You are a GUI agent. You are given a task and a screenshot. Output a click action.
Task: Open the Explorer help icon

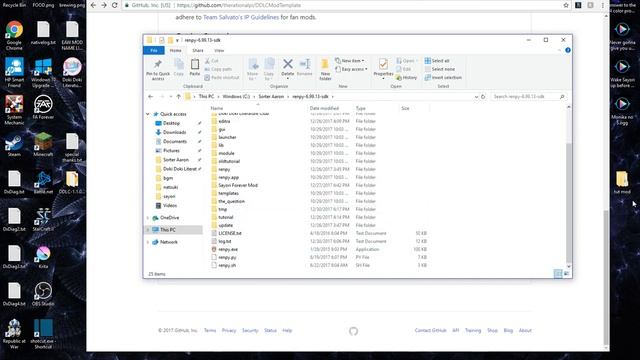pyautogui.click(x=568, y=50)
